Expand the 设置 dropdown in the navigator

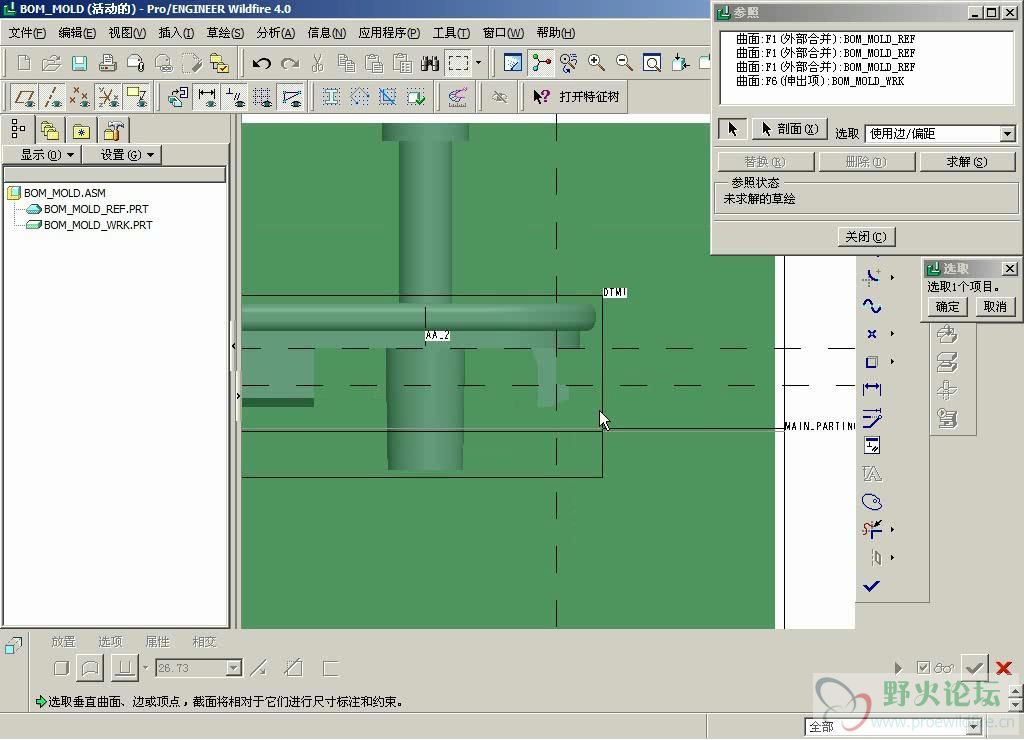122,155
